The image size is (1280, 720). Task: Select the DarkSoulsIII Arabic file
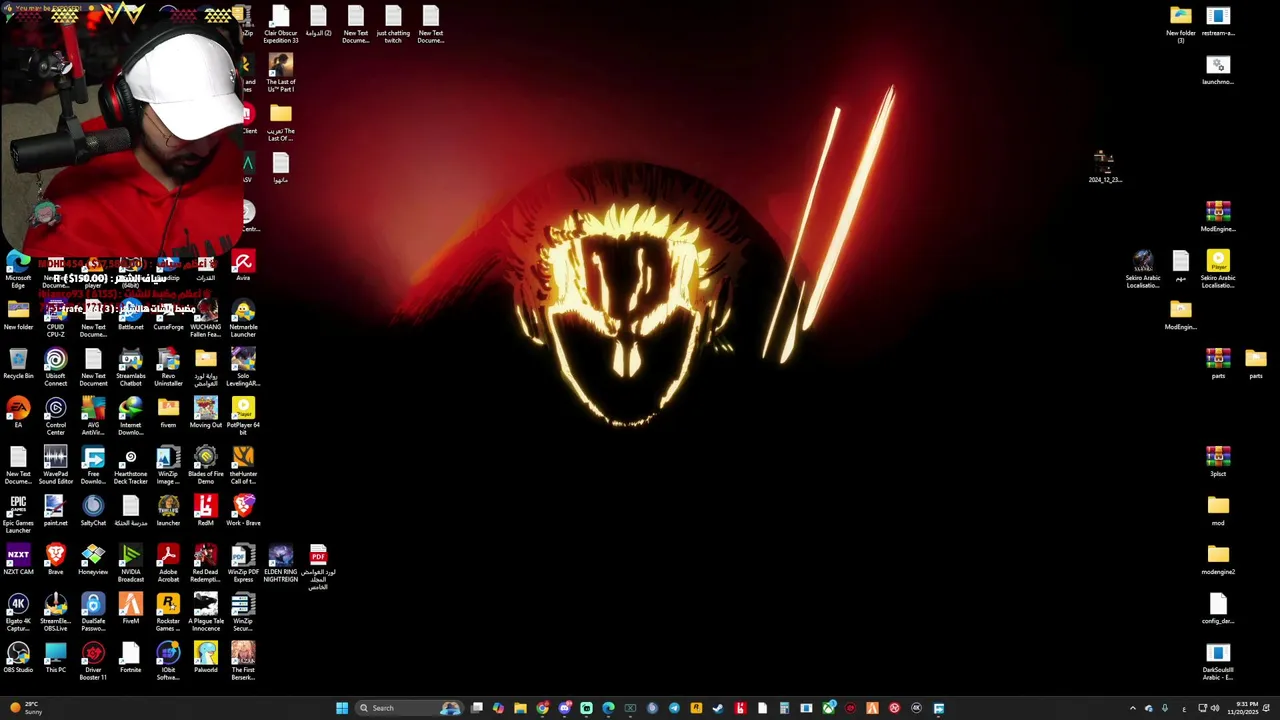coord(1218,661)
